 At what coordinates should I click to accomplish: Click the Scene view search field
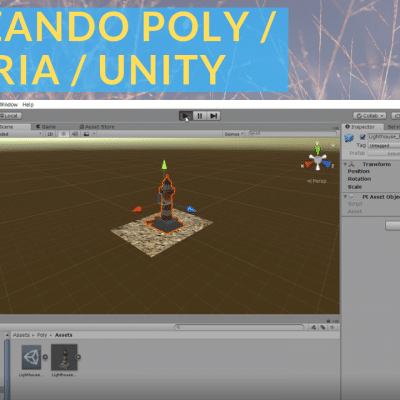(x=292, y=134)
